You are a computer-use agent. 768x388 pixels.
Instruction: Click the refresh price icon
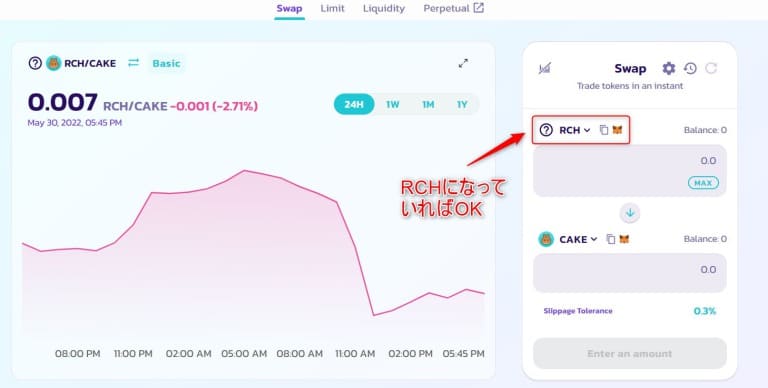(711, 68)
